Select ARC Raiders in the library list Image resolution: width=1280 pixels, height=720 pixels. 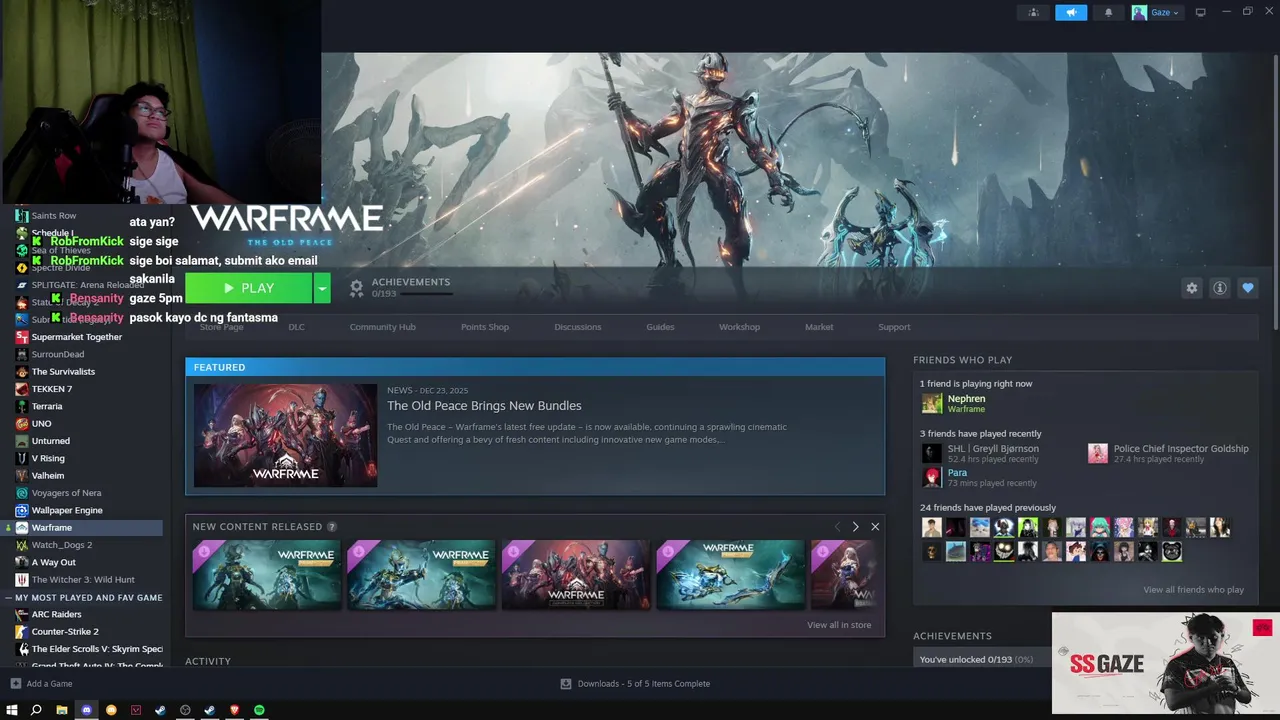(56, 615)
